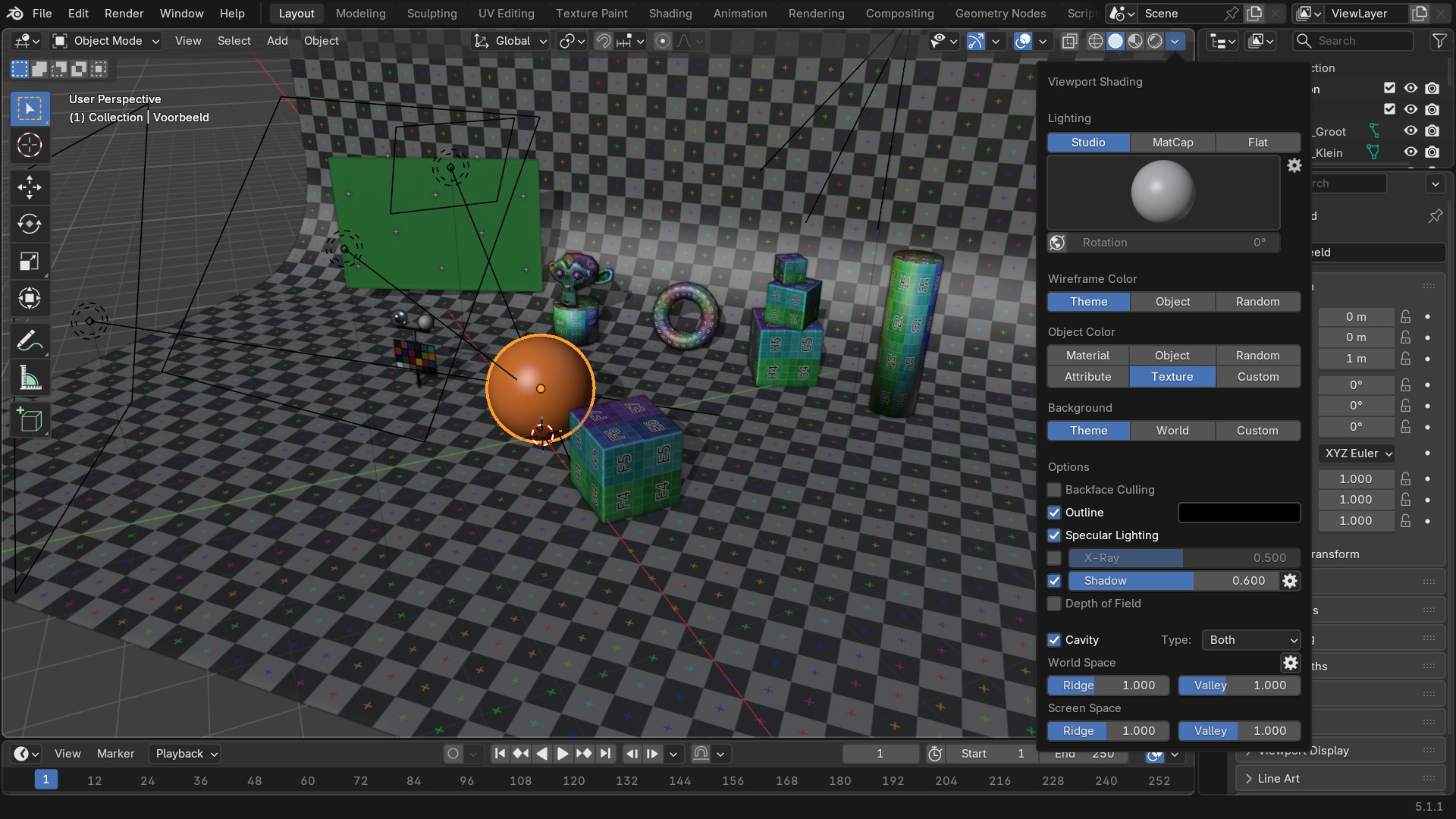This screenshot has height=819, width=1456.
Task: Click the Play animation button
Action: (563, 754)
